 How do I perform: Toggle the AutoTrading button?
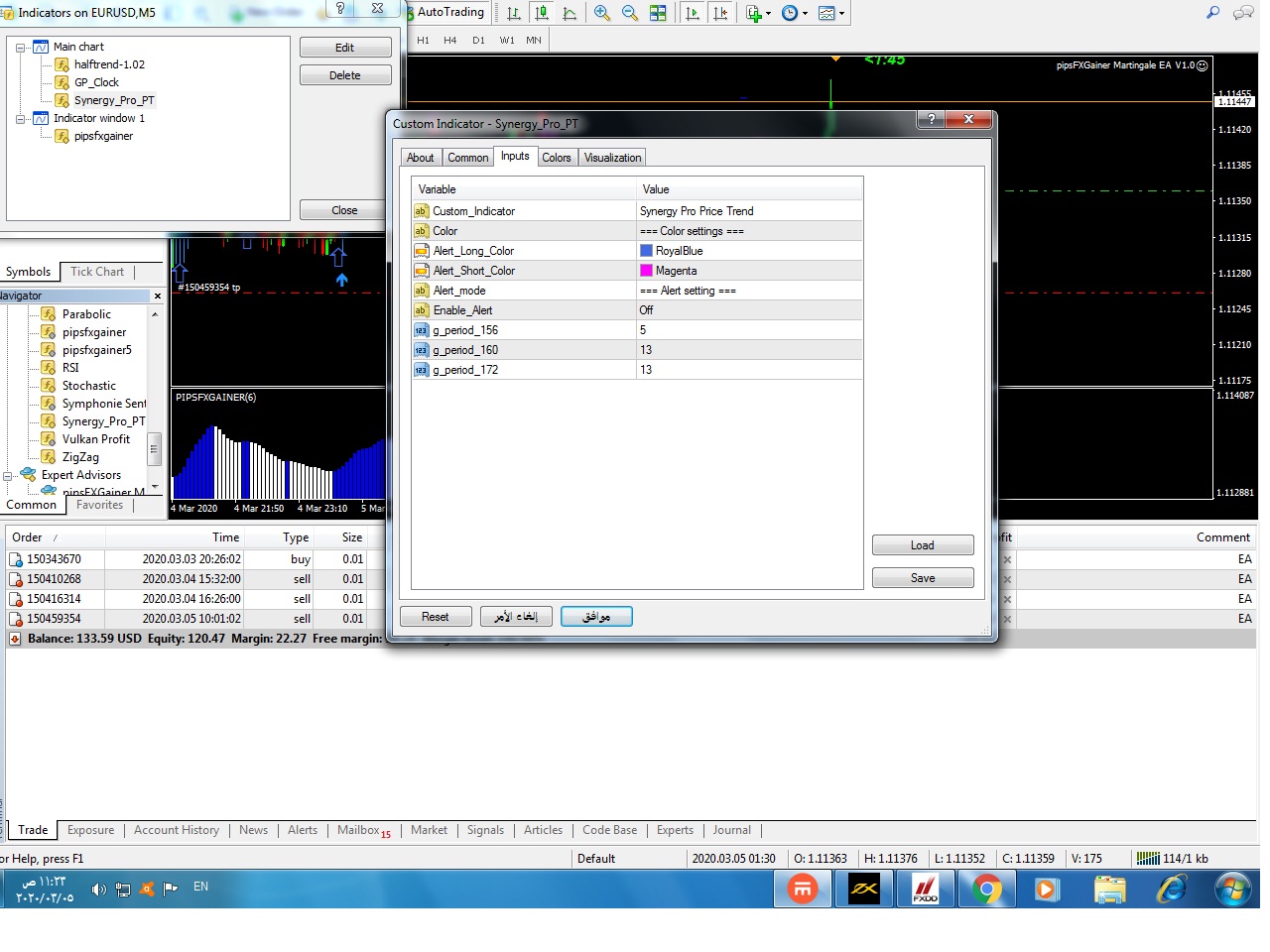pyautogui.click(x=445, y=12)
